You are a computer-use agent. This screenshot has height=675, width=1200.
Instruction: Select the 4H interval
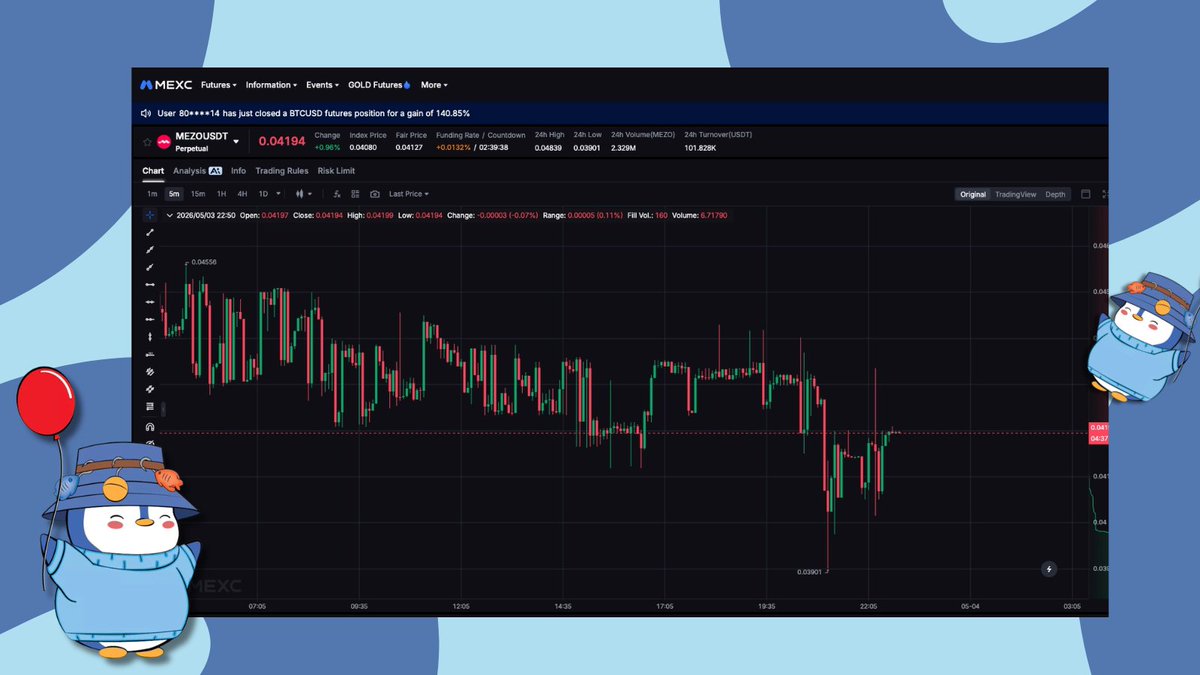(242, 194)
